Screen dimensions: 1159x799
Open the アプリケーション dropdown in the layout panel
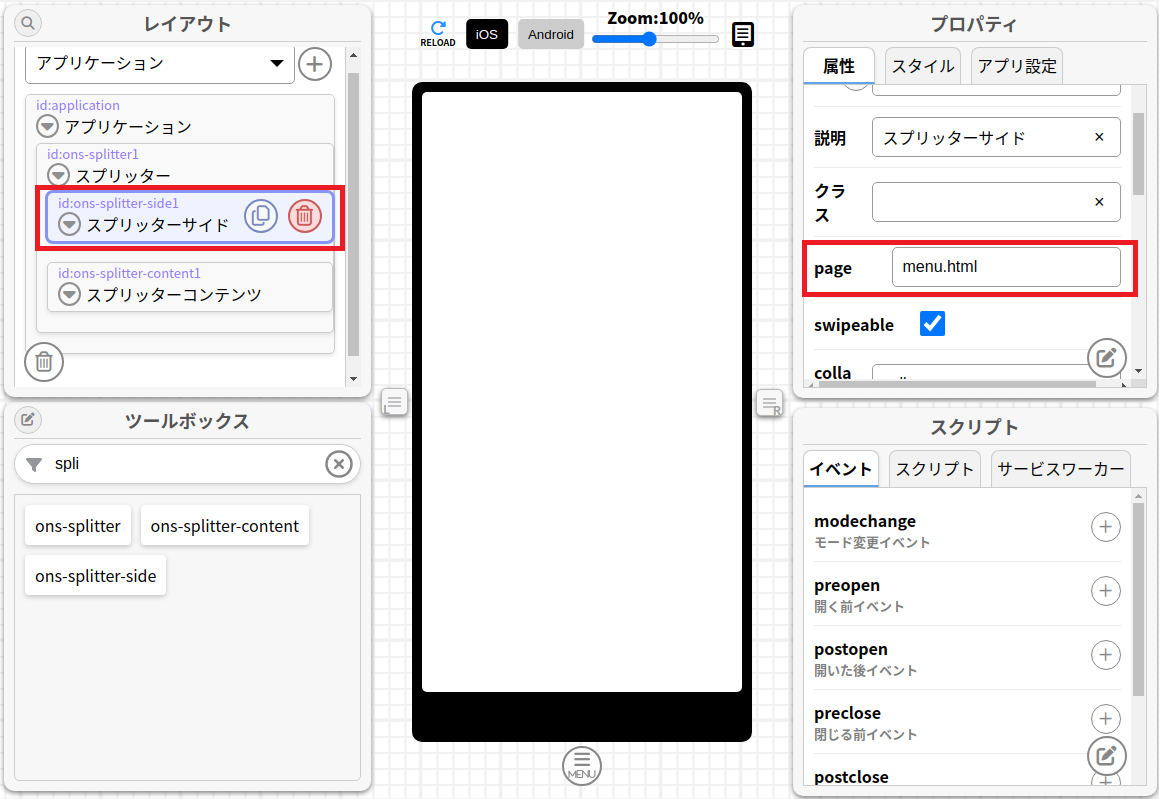coord(278,63)
